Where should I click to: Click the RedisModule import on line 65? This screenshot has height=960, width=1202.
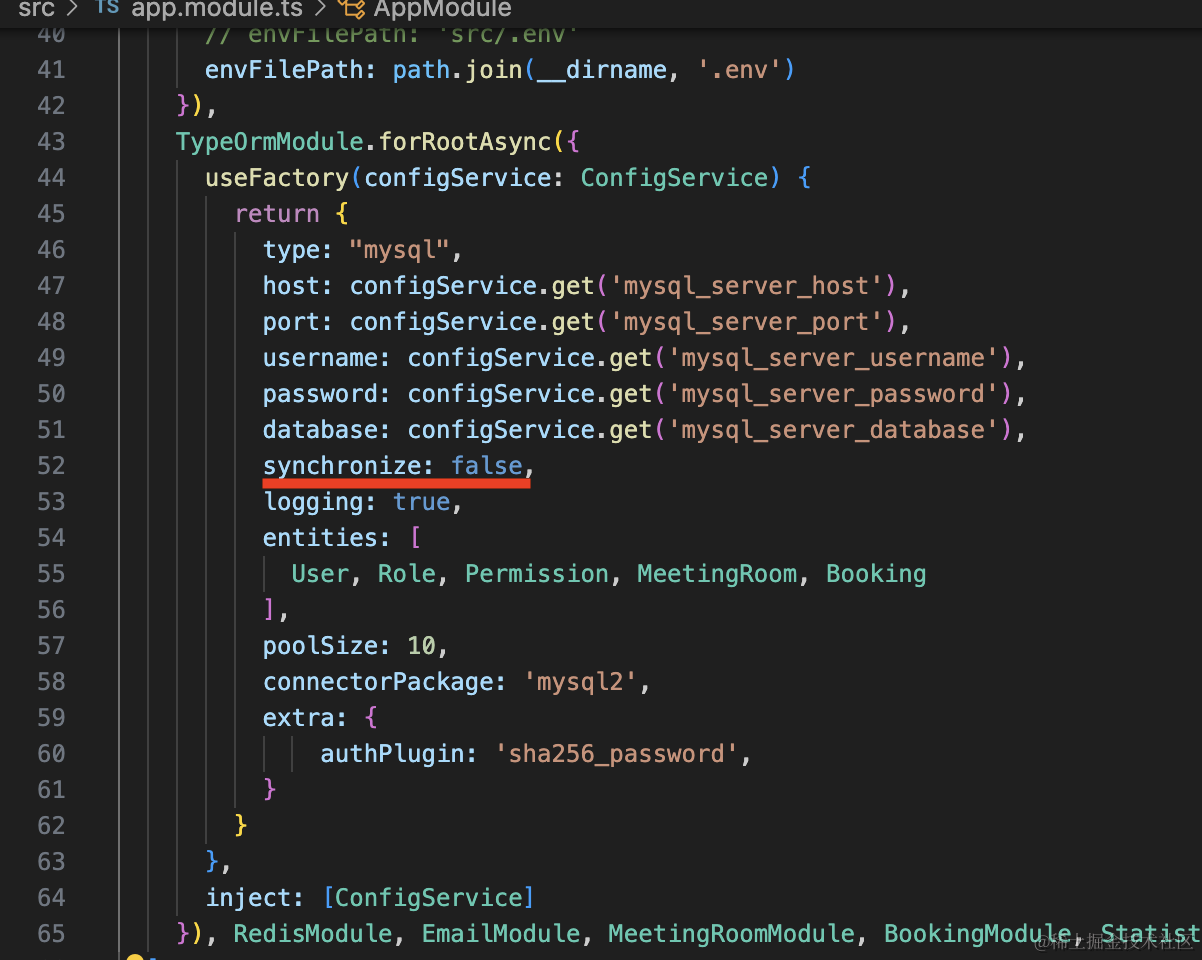pos(313,934)
